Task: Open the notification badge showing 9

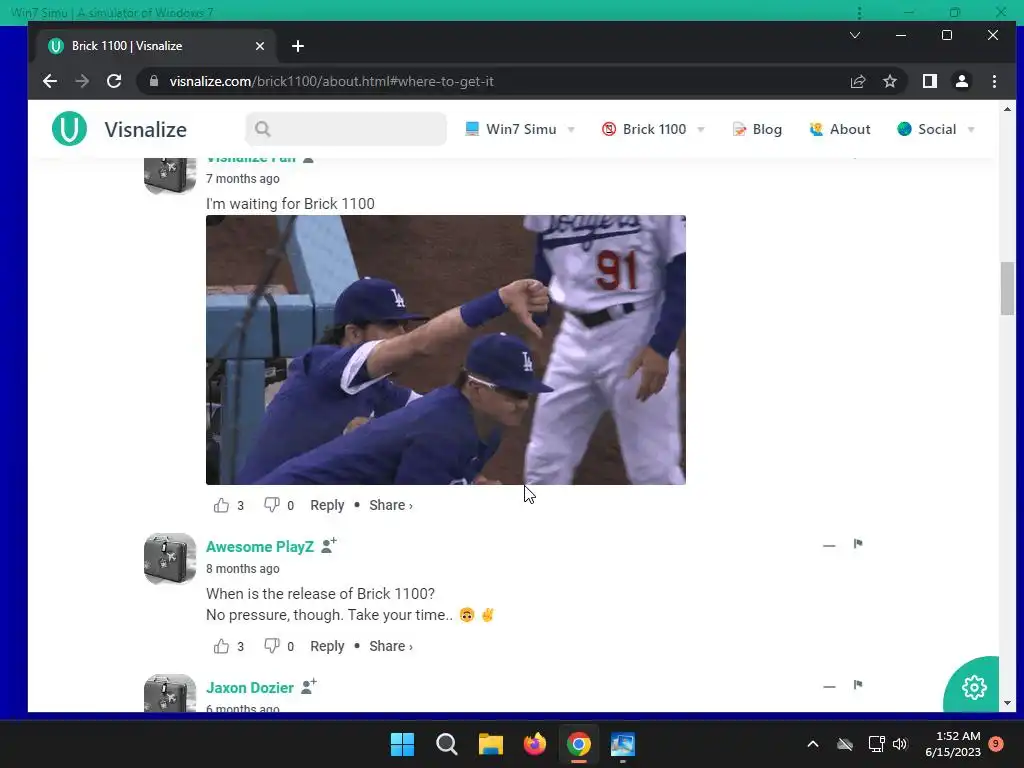Action: [996, 744]
